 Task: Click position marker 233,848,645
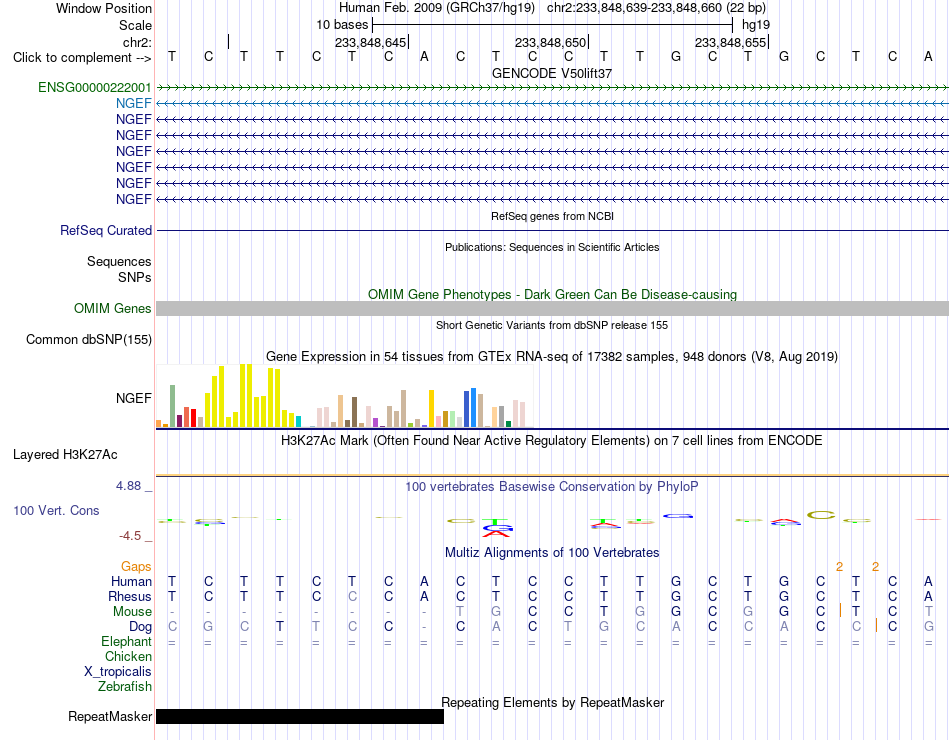point(370,42)
